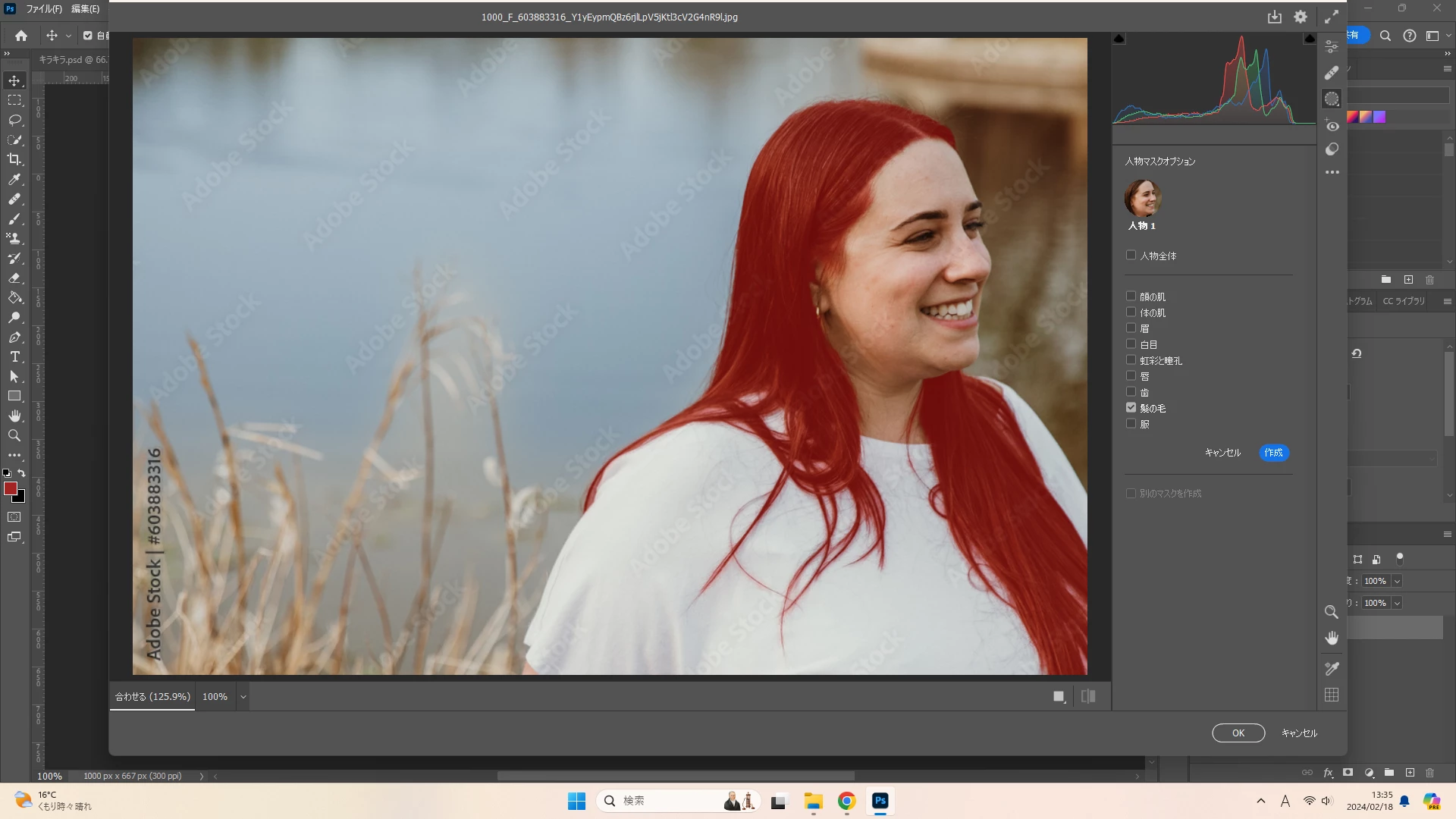Uncheck the 髪の毛 checkbox
Viewport: 1456px width, 819px height.
tap(1131, 408)
